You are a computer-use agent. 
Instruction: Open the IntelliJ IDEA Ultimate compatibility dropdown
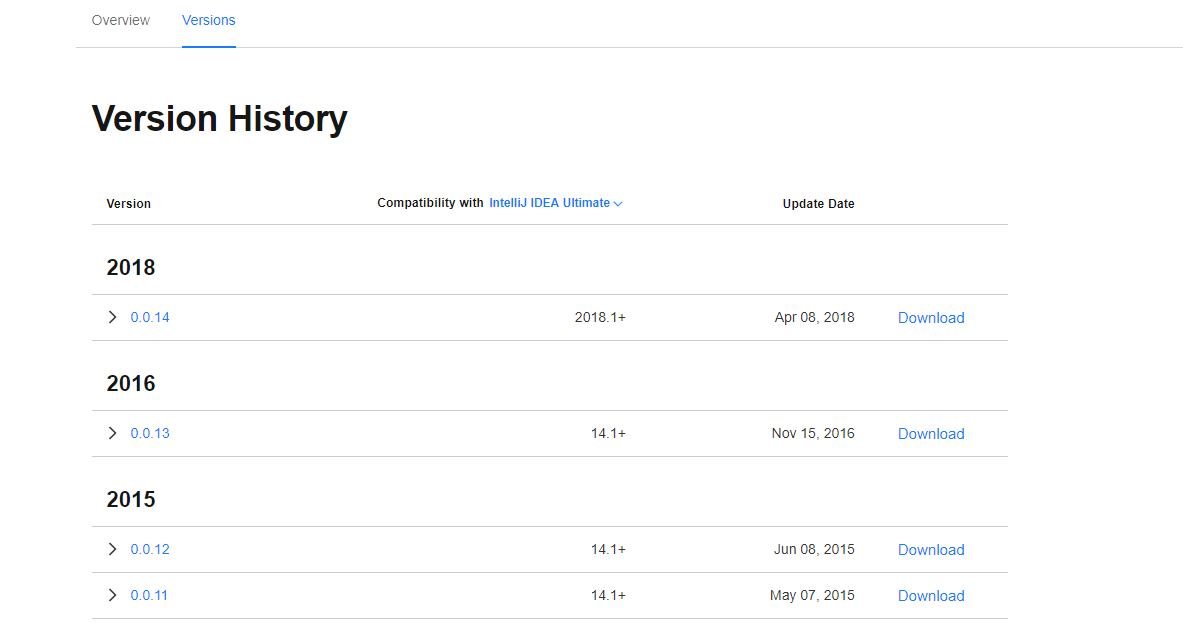(x=549, y=203)
